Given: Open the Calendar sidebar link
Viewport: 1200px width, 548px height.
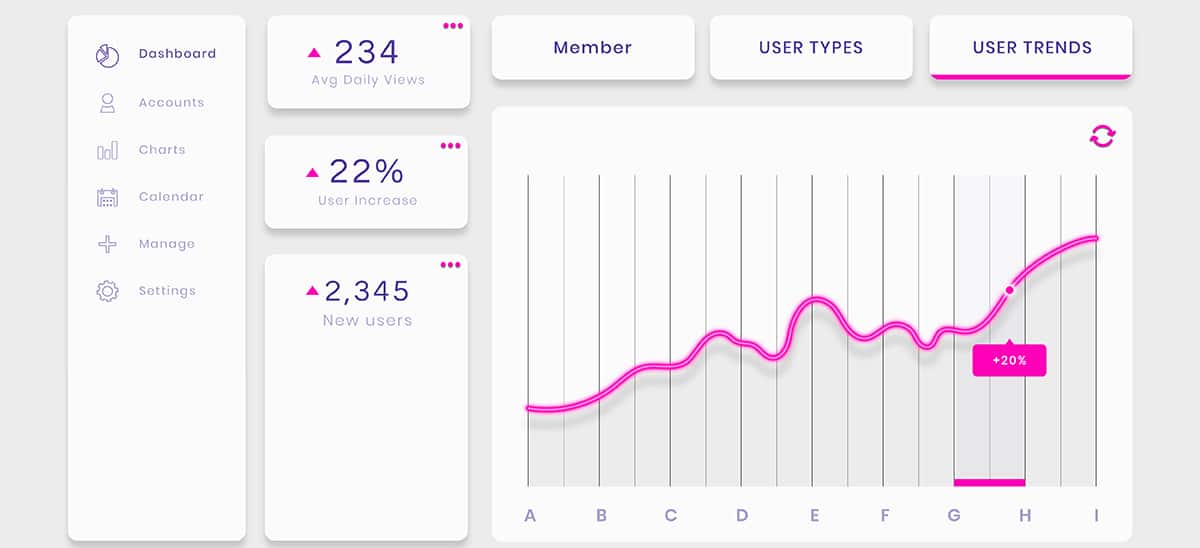Looking at the screenshot, I should pos(171,197).
